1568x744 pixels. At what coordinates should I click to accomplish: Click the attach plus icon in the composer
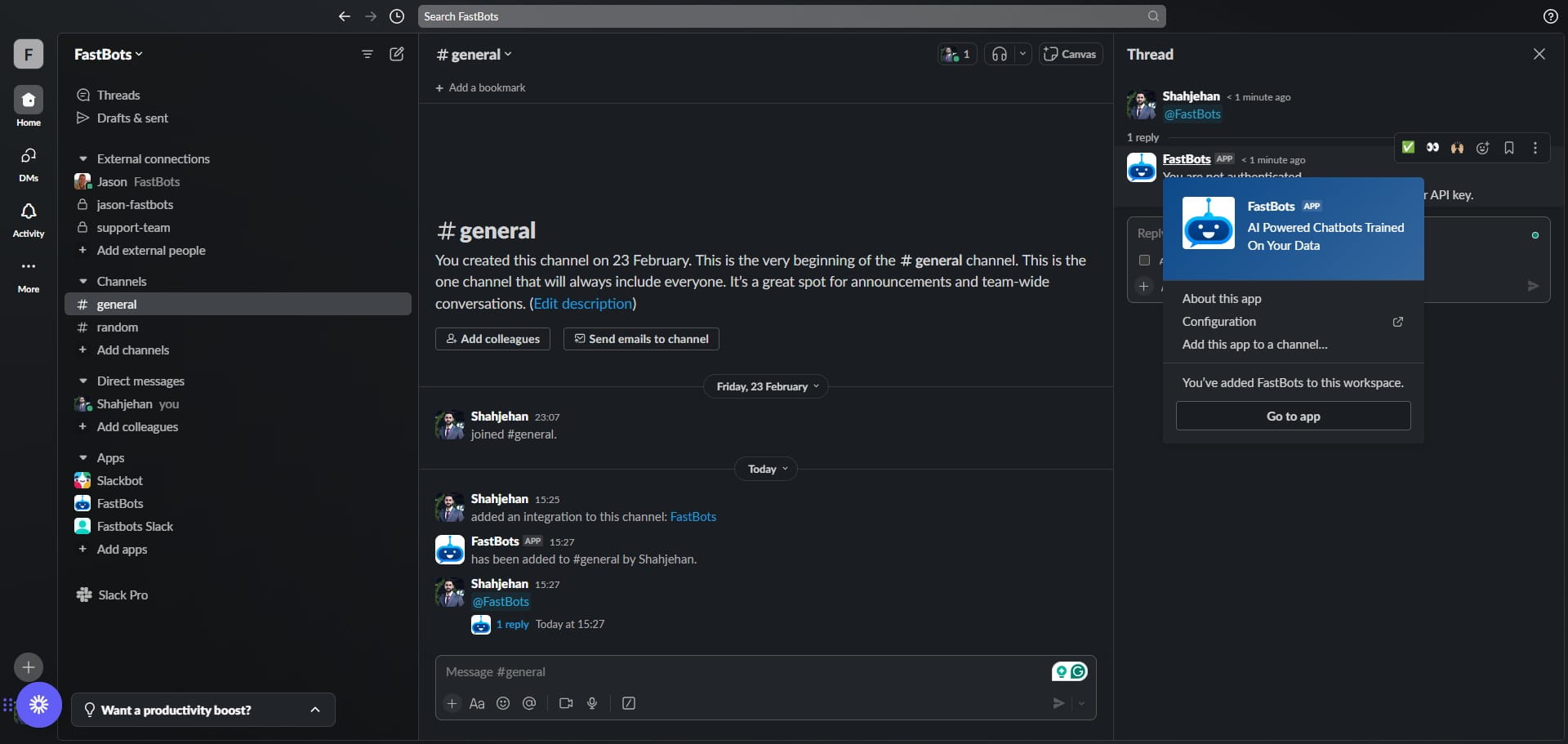(x=452, y=703)
